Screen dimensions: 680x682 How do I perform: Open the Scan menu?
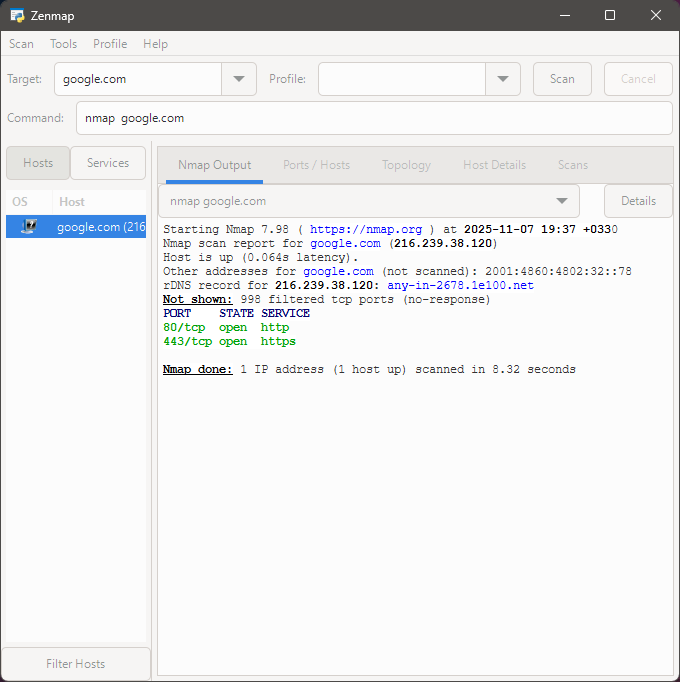21,44
